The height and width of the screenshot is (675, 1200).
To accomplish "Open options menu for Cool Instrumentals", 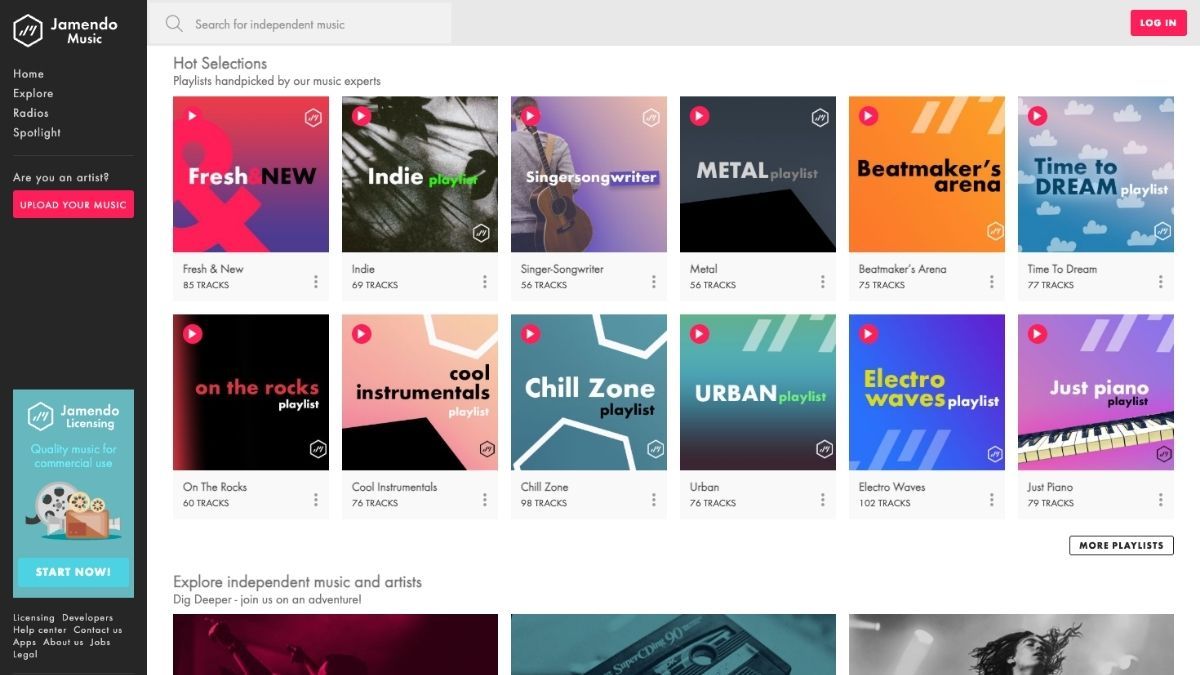I will 485,500.
